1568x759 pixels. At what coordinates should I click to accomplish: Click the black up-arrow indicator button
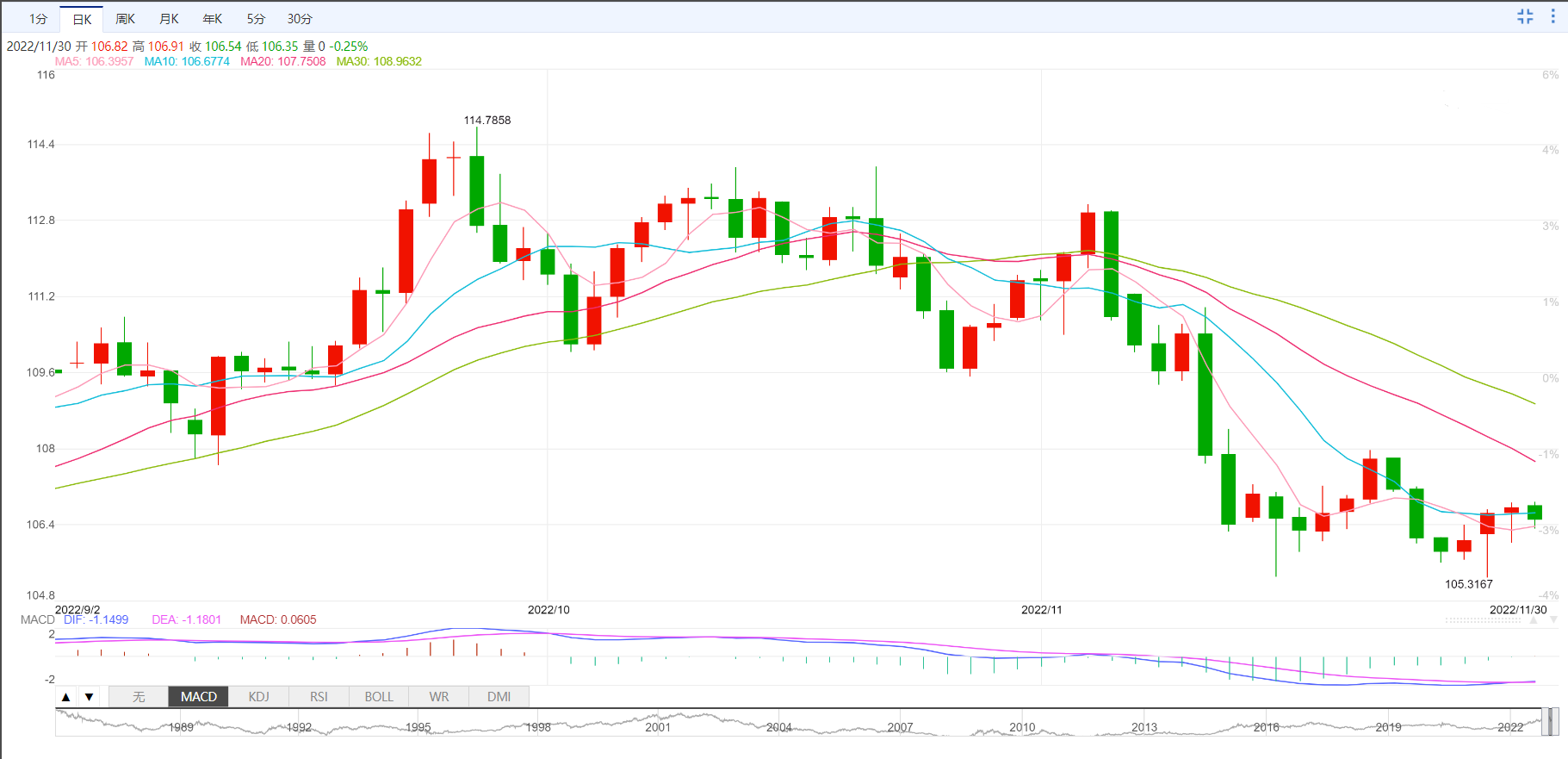66,697
